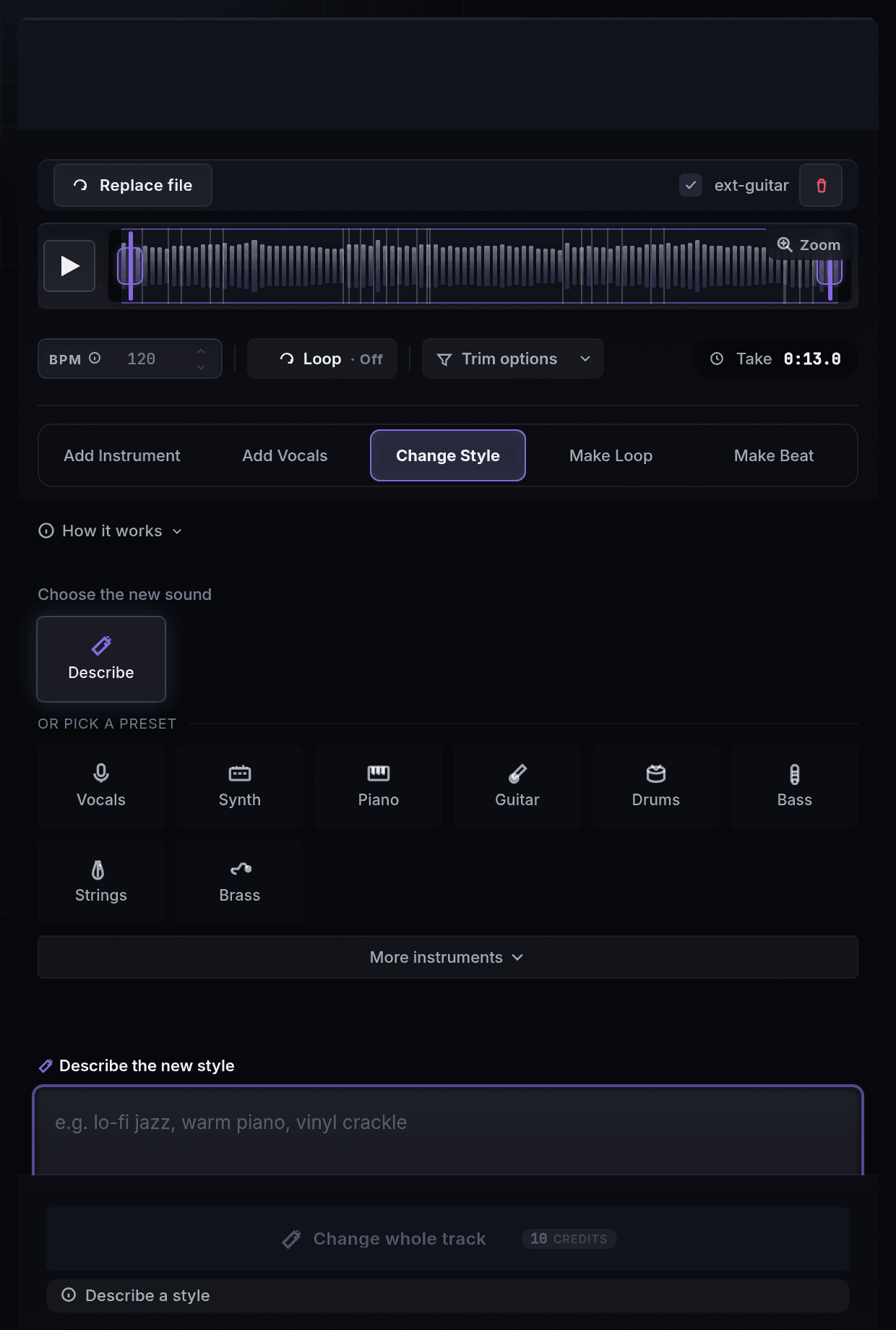896x1330 pixels.
Task: Expand More instruments list
Action: [448, 957]
